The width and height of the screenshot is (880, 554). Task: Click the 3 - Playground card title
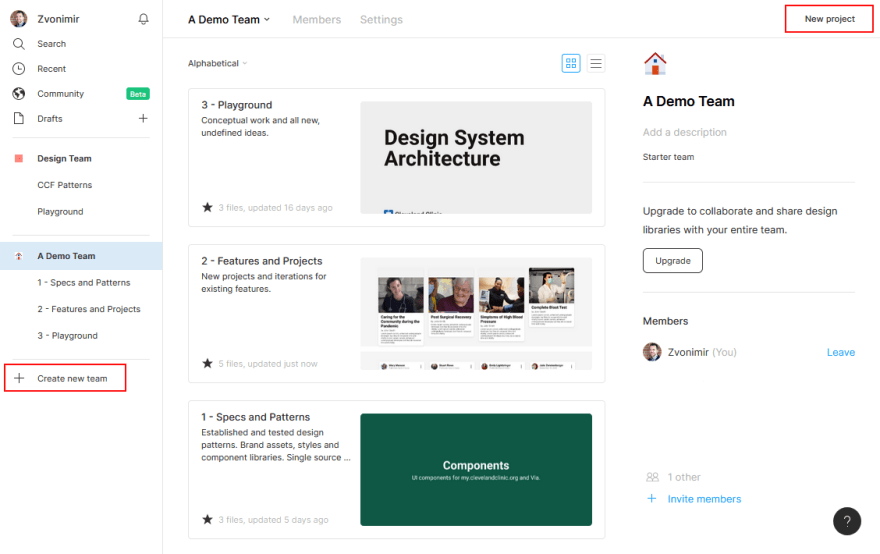[237, 105]
